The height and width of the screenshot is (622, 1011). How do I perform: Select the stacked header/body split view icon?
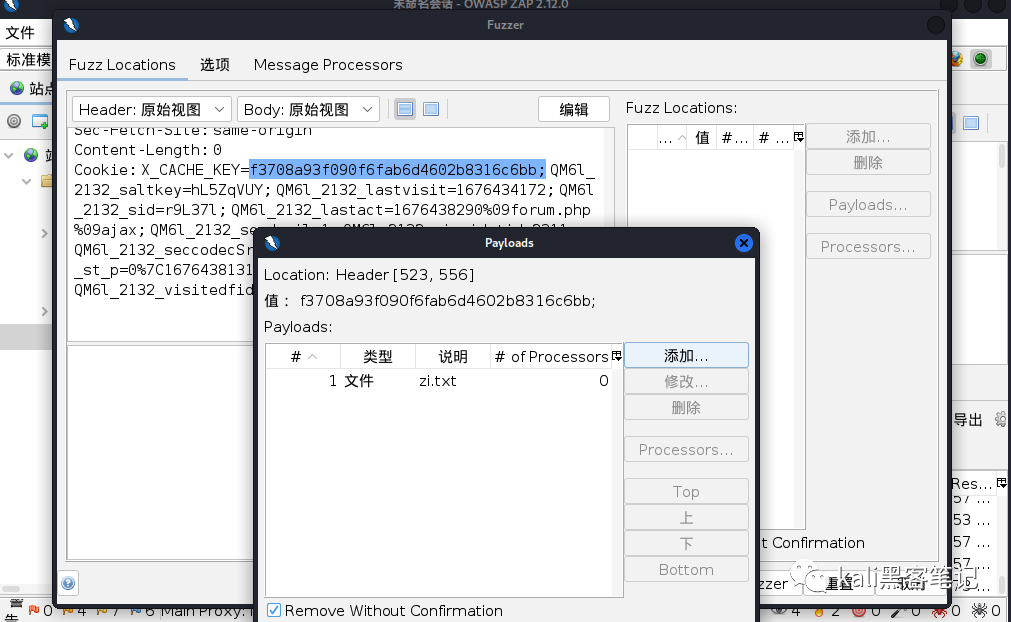tap(405, 110)
